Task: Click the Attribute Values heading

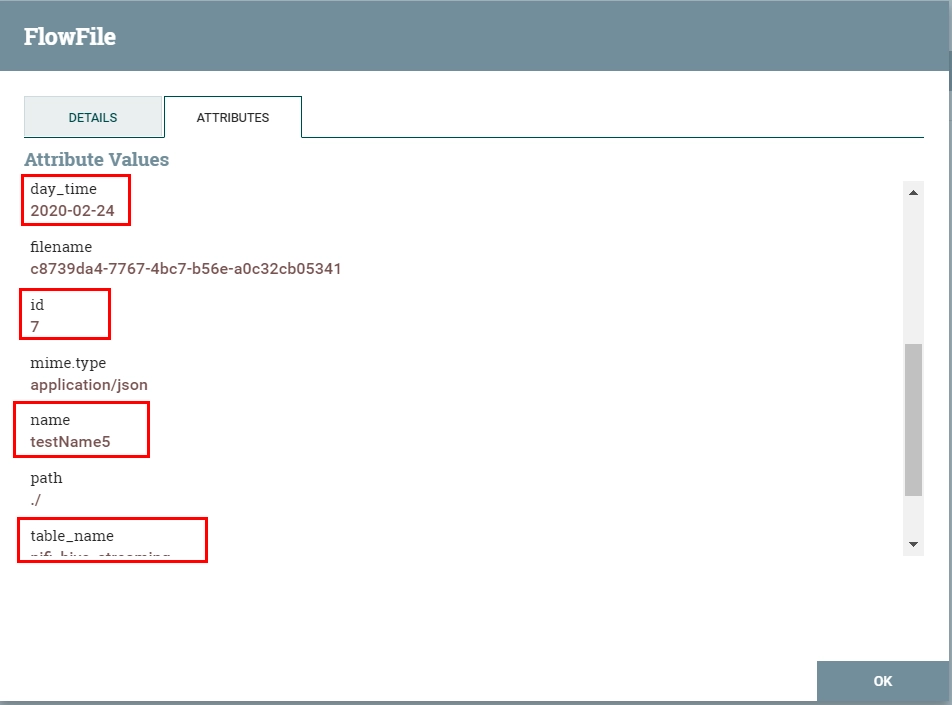Action: 97,159
